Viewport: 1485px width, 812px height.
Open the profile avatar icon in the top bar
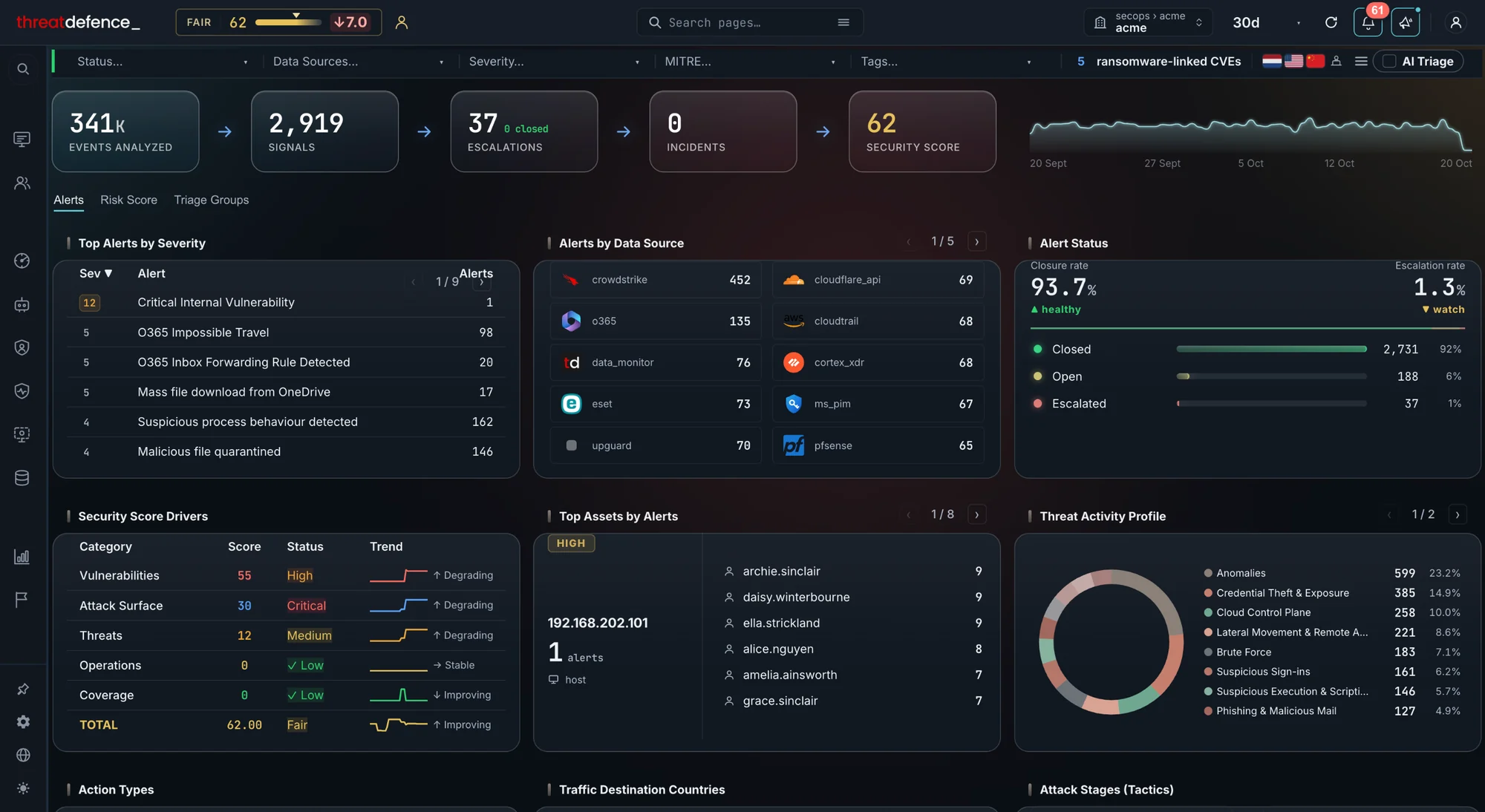tap(1456, 22)
